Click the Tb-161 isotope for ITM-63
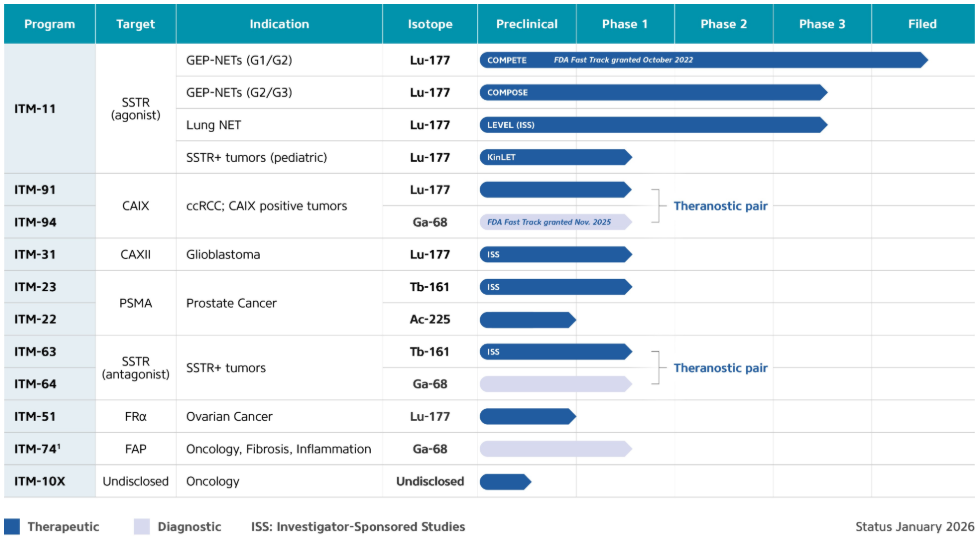Viewport: 978px width, 549px height. (430, 352)
